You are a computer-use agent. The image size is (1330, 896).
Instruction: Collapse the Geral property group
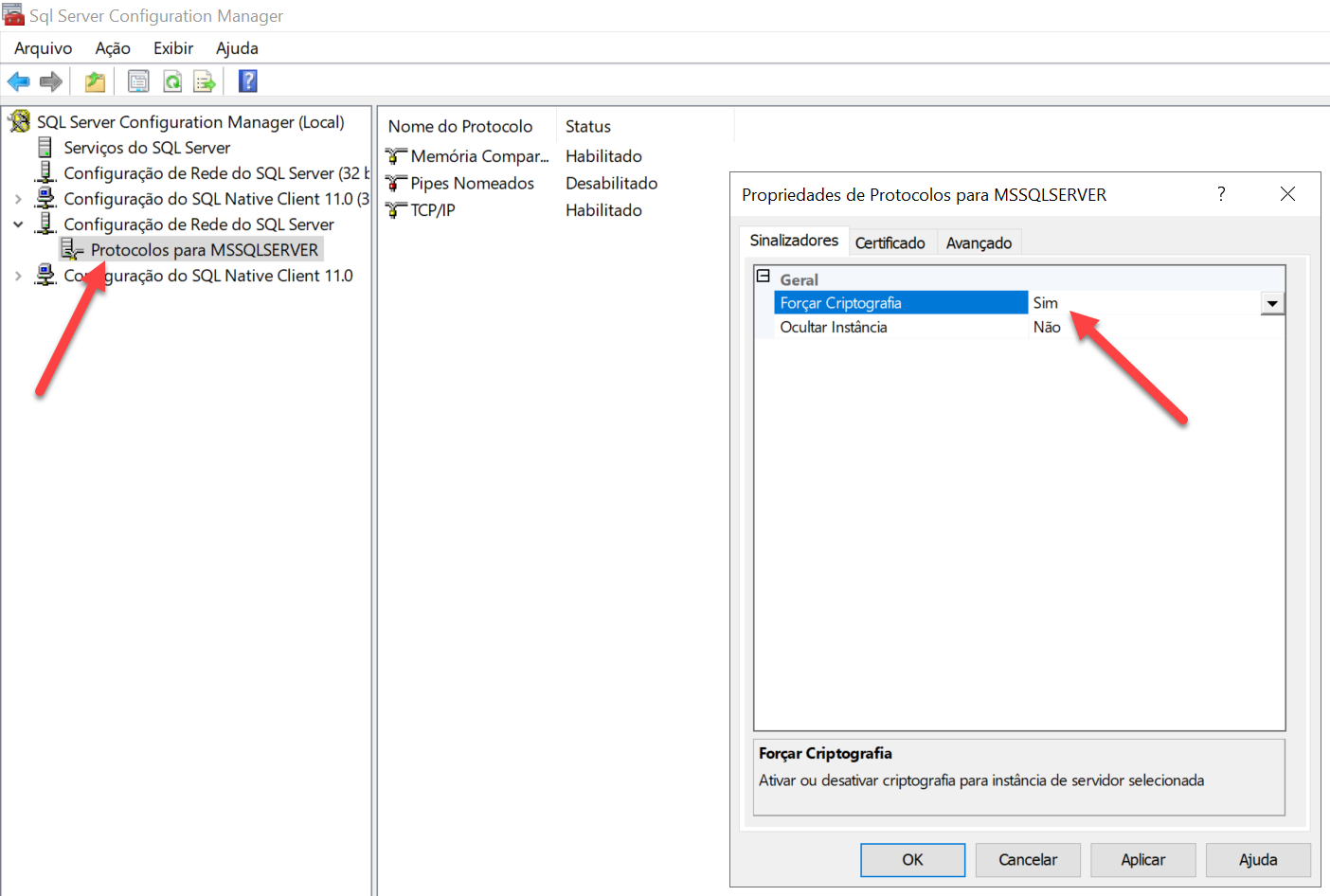pos(764,277)
